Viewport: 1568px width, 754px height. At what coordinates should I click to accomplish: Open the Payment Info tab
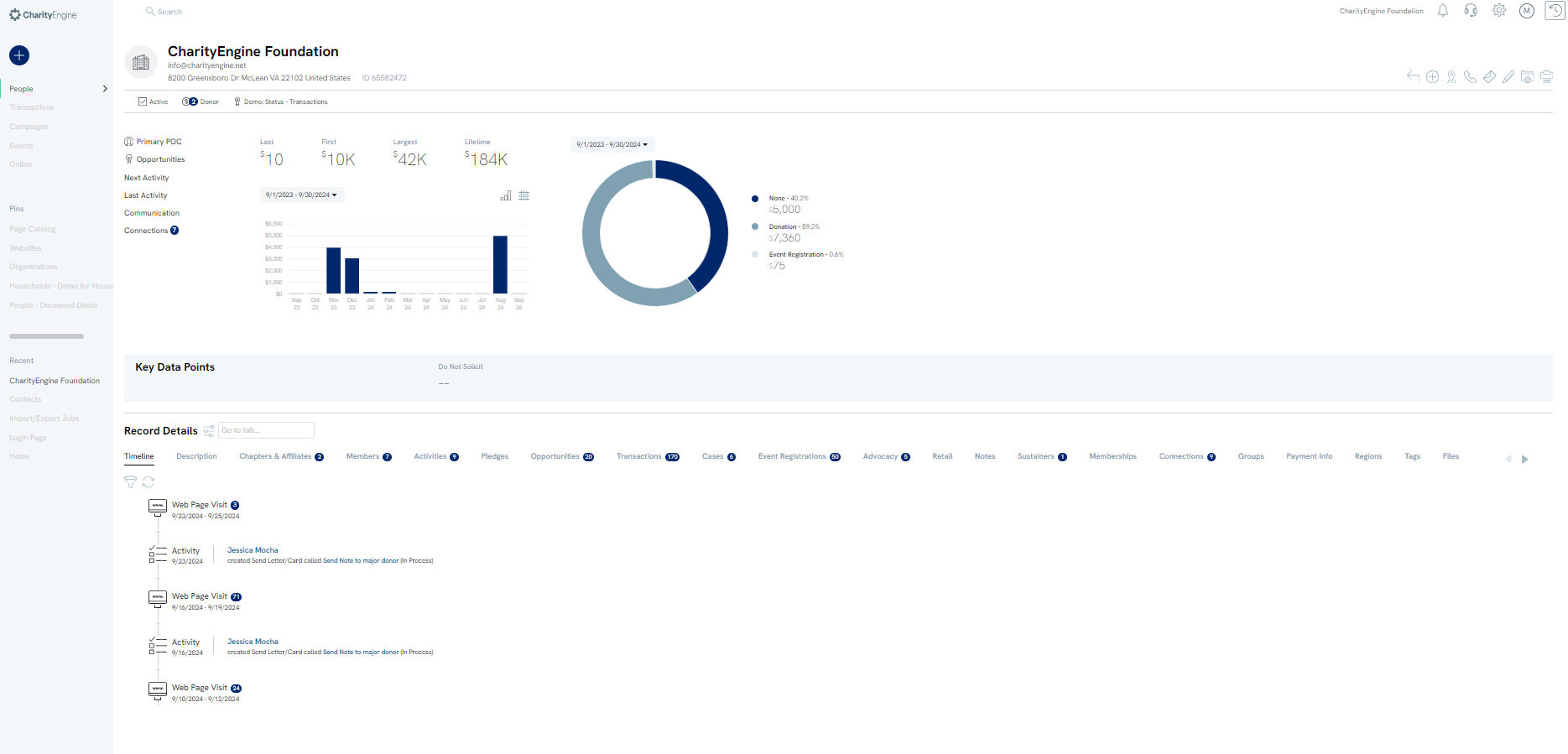click(x=1309, y=456)
